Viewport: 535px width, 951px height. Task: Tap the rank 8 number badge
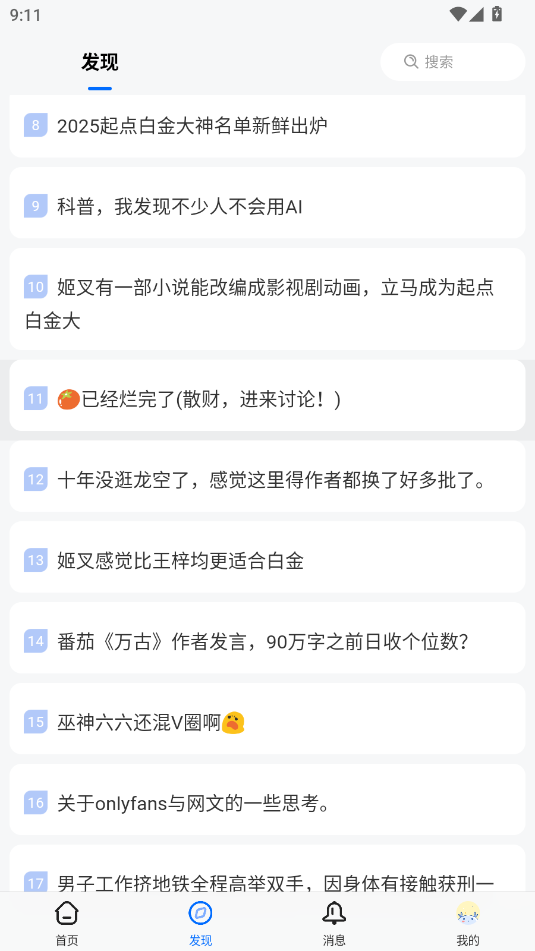tap(36, 126)
